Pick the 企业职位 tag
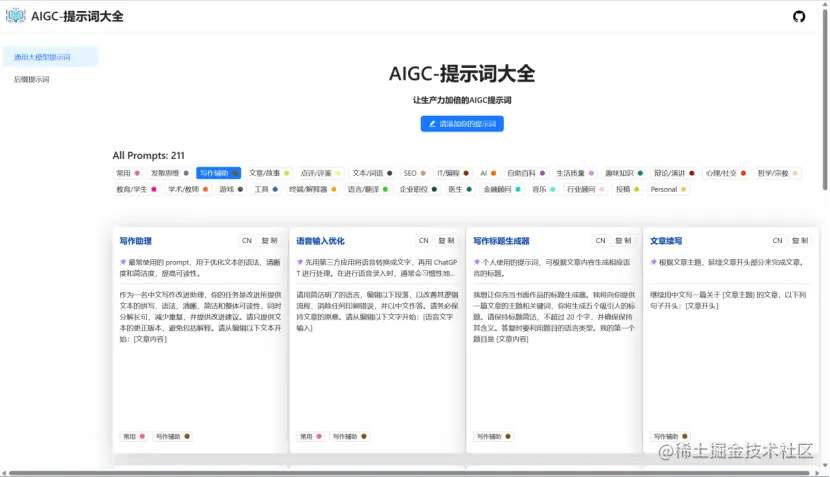 coord(418,189)
